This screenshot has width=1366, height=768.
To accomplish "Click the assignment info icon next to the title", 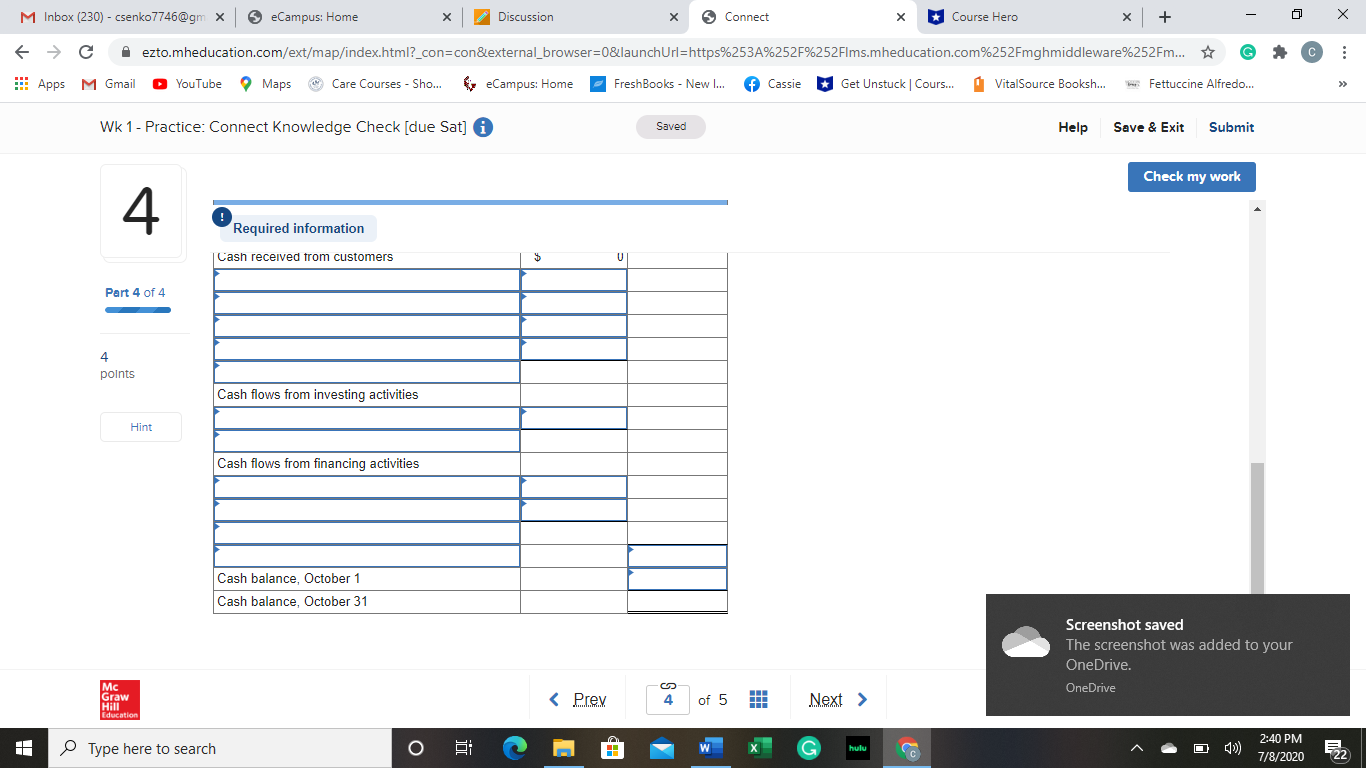I will coord(483,127).
